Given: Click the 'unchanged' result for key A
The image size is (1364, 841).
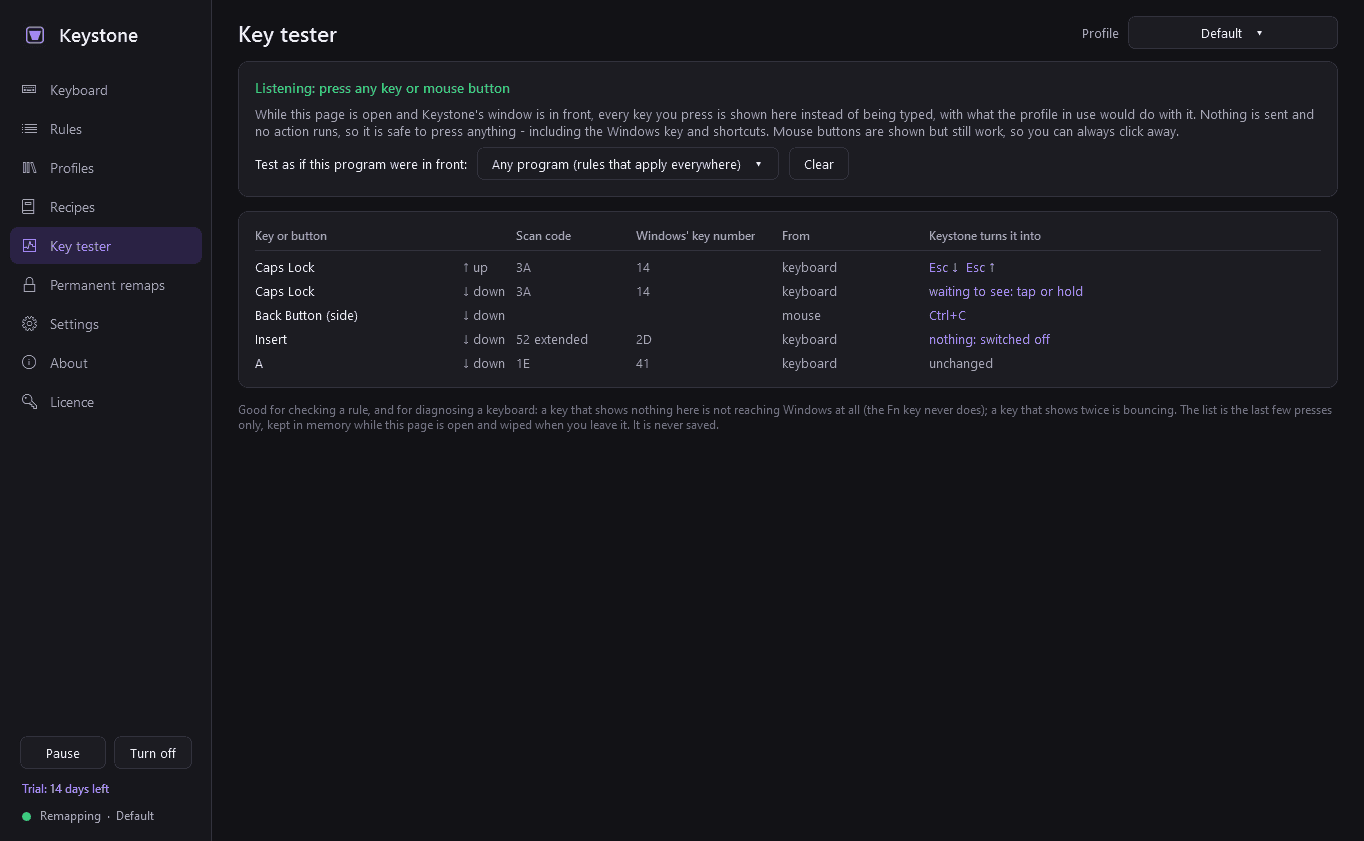Looking at the screenshot, I should pyautogui.click(x=961, y=364).
